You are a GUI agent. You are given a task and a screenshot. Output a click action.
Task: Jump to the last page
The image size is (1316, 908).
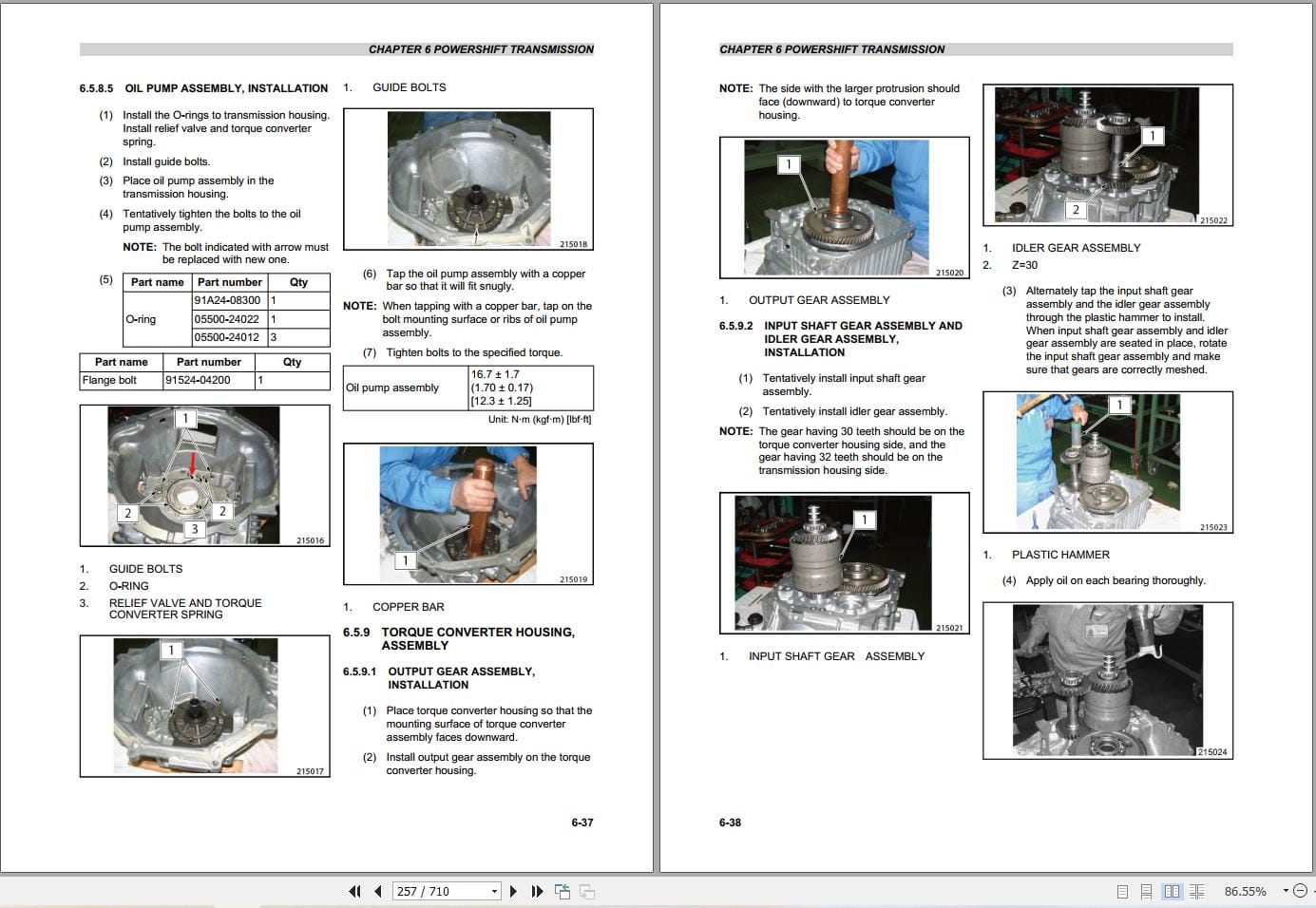coord(537,891)
